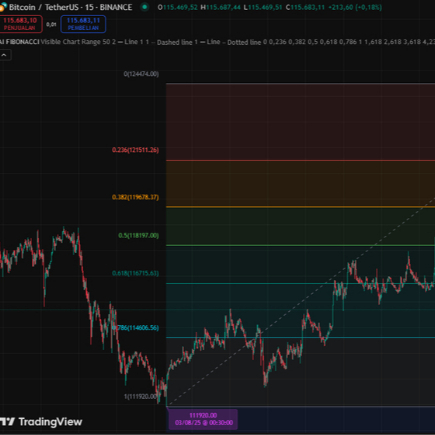This screenshot has width=435, height=435.
Task: Click the +213,60 (+0,18%) change value
Action: [355, 7]
